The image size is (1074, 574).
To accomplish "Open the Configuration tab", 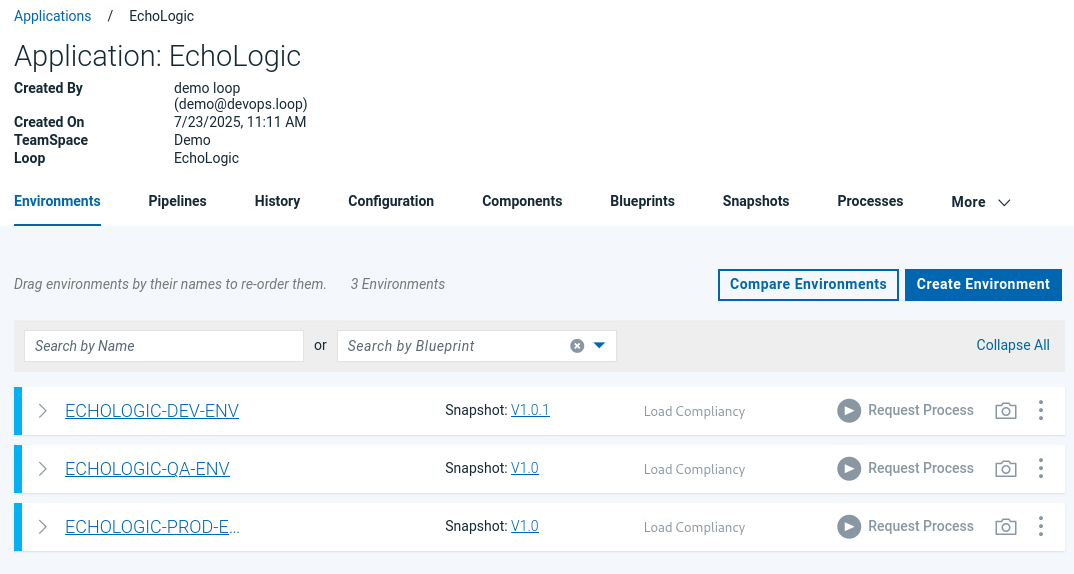I will coord(391,201).
